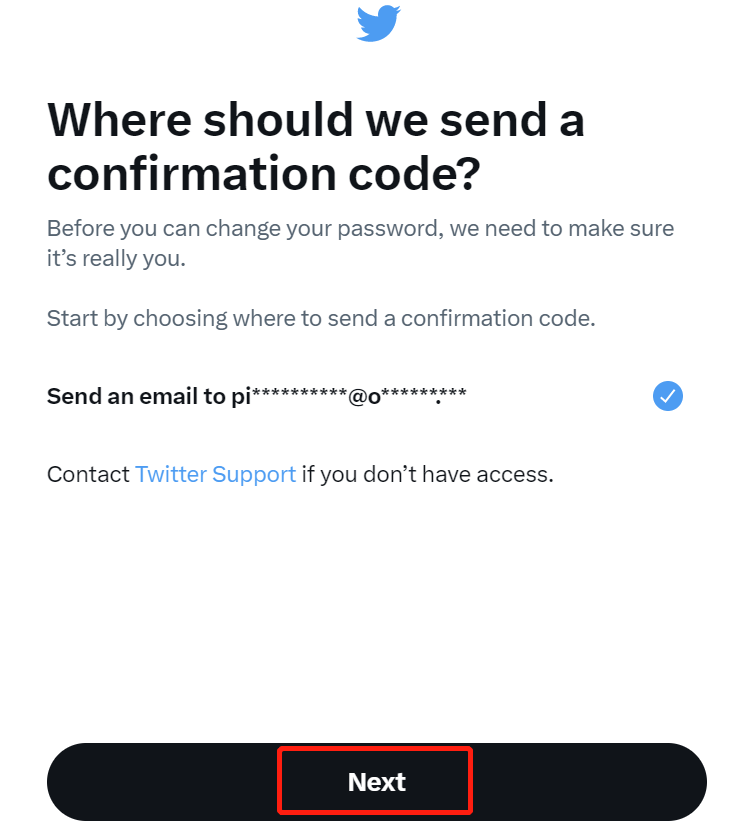732x835 pixels.
Task: Click the blue Twitter bird logo
Action: [379, 23]
